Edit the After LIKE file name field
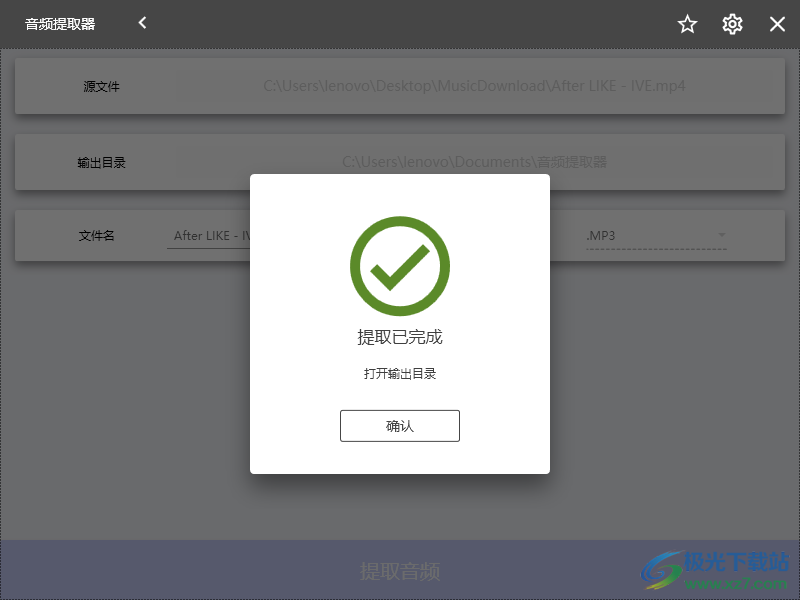This screenshot has width=800, height=600. pos(209,236)
